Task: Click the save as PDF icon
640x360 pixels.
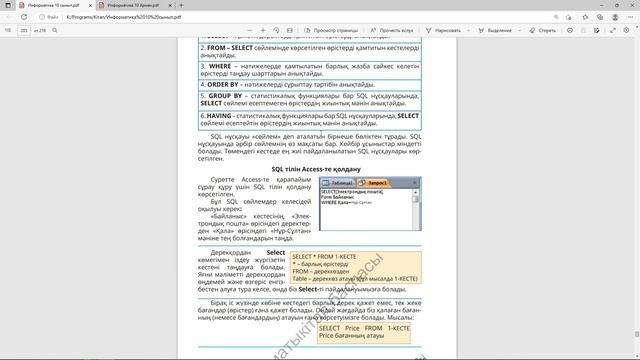Action: click(x=597, y=30)
